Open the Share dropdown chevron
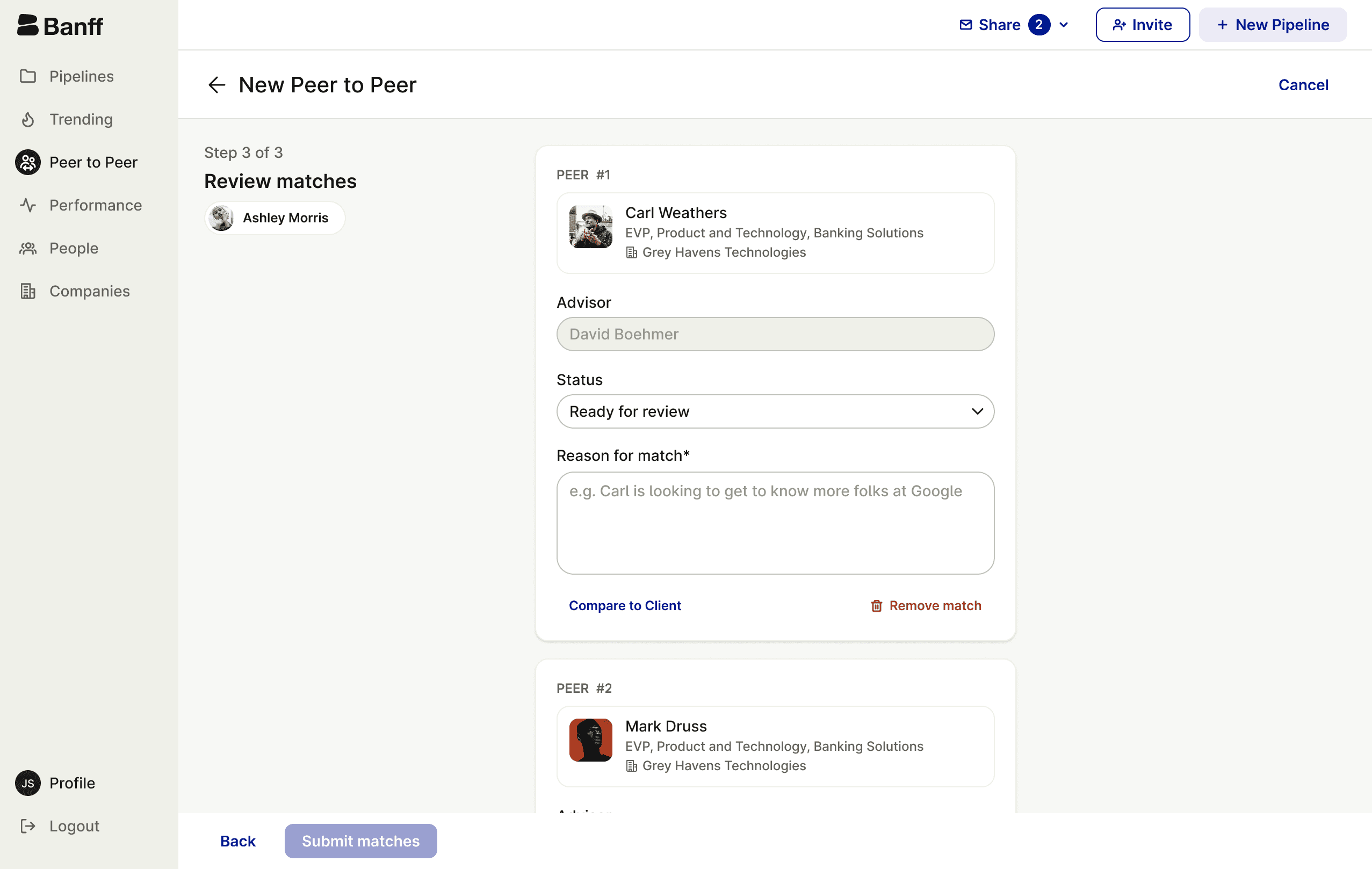The height and width of the screenshot is (869, 1372). 1063,25
